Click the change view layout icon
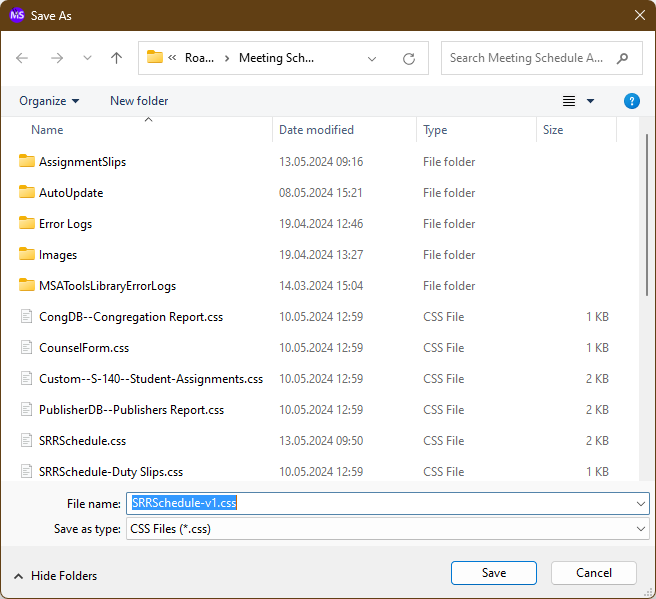656x599 pixels. [569, 101]
